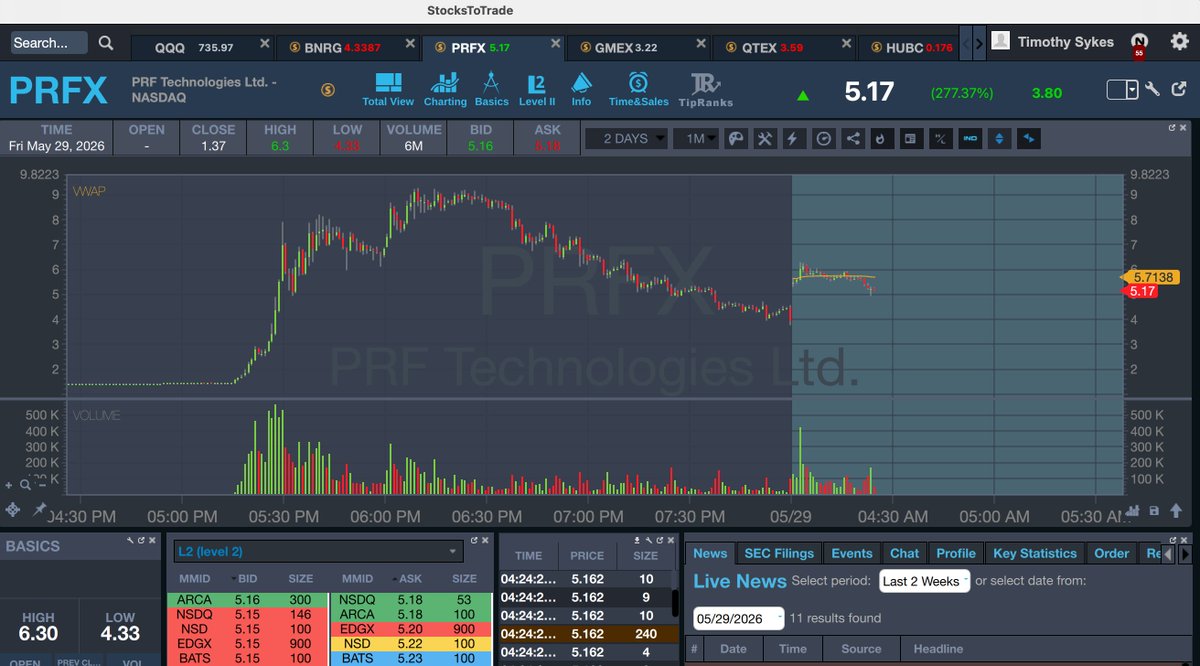Screen dimensions: 1200x666
Task: Click the search magnifier icon
Action: 106,43
